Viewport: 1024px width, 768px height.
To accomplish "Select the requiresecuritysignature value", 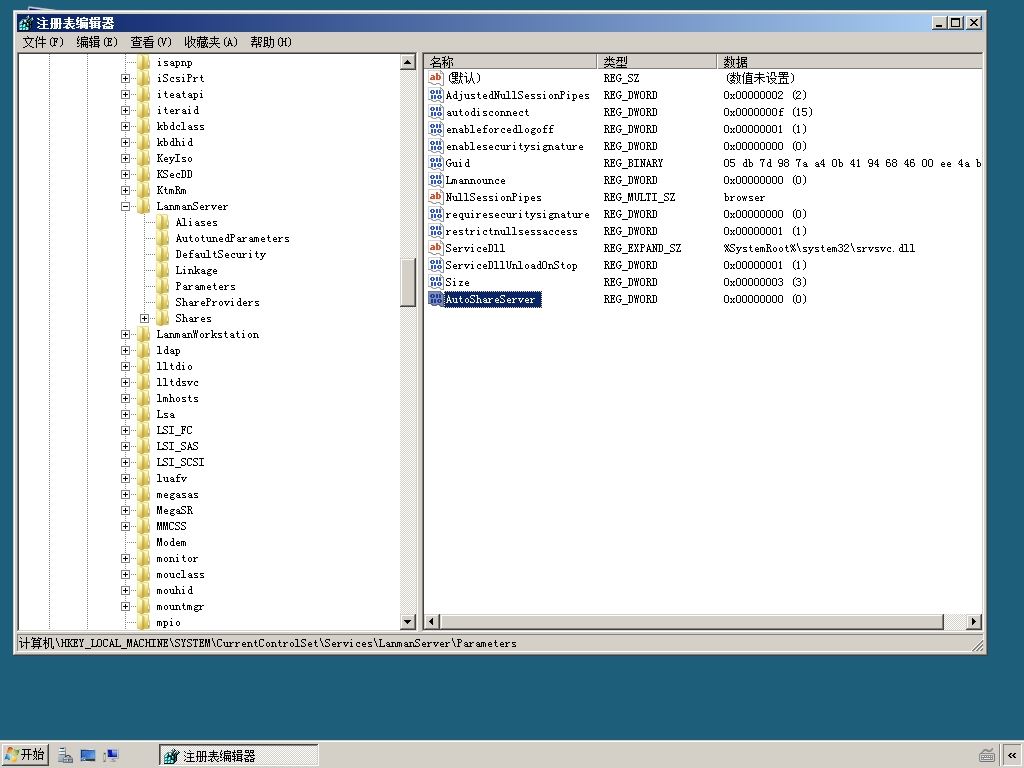I will [x=517, y=214].
